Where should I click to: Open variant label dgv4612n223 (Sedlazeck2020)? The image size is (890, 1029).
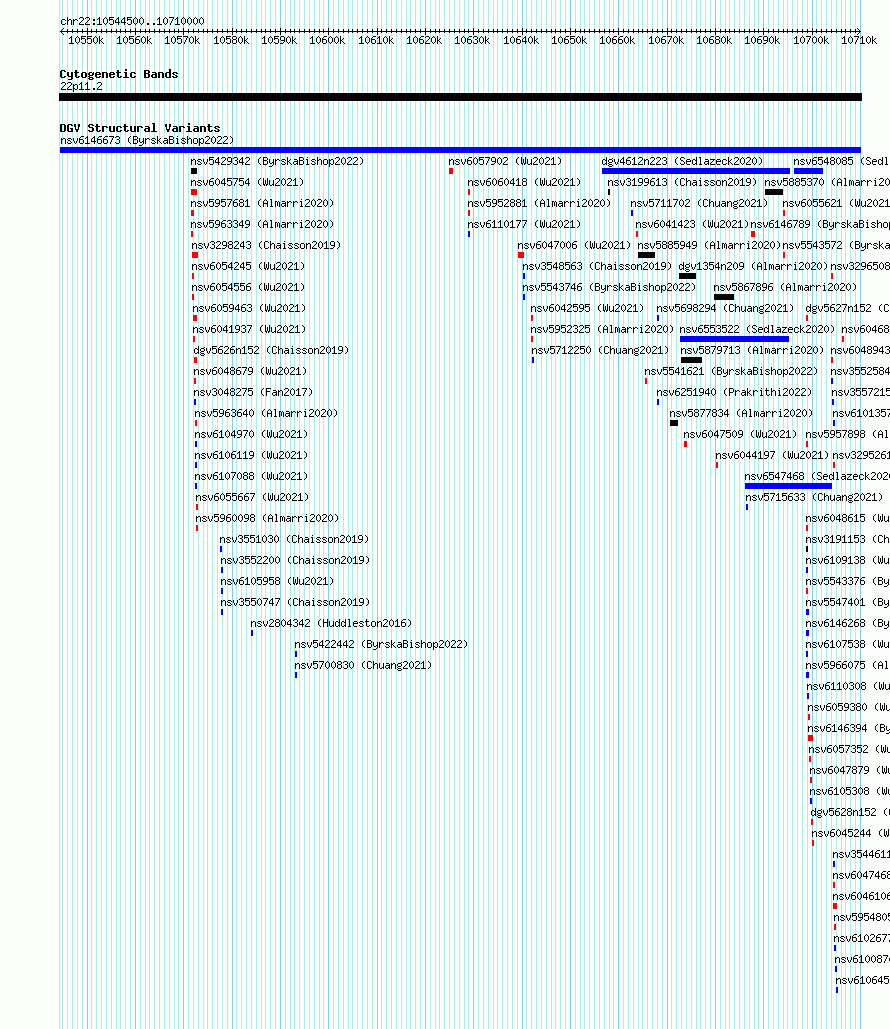coord(683,161)
